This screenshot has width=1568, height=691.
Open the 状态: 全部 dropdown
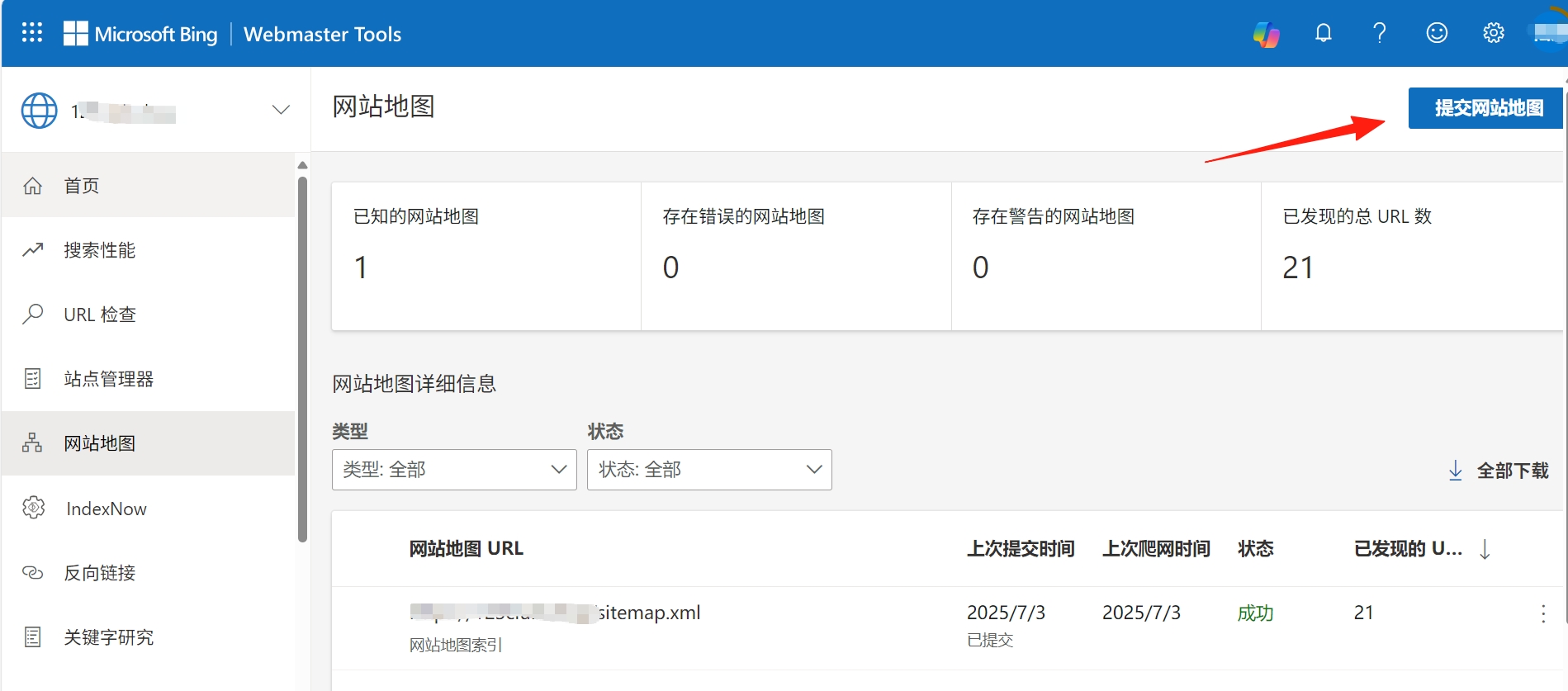[x=709, y=470]
